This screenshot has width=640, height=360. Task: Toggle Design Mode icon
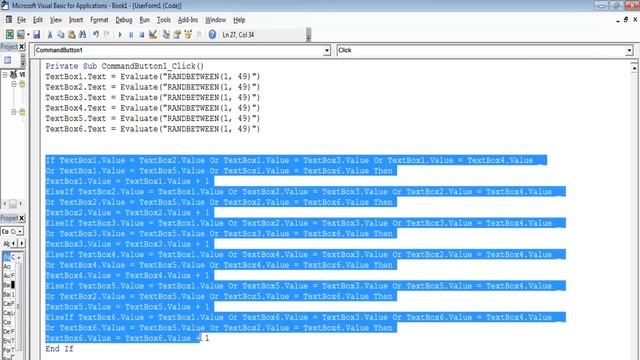pos(153,35)
